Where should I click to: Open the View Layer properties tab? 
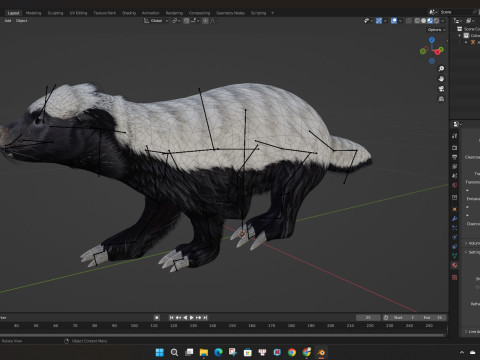[455, 166]
